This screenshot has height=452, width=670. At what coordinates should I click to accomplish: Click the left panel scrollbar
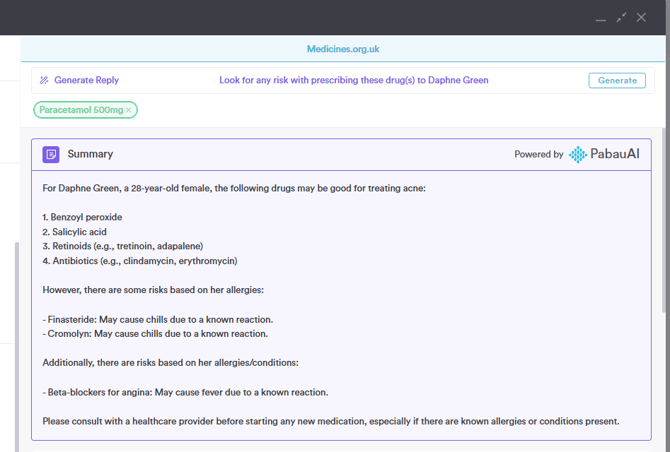coord(17,346)
